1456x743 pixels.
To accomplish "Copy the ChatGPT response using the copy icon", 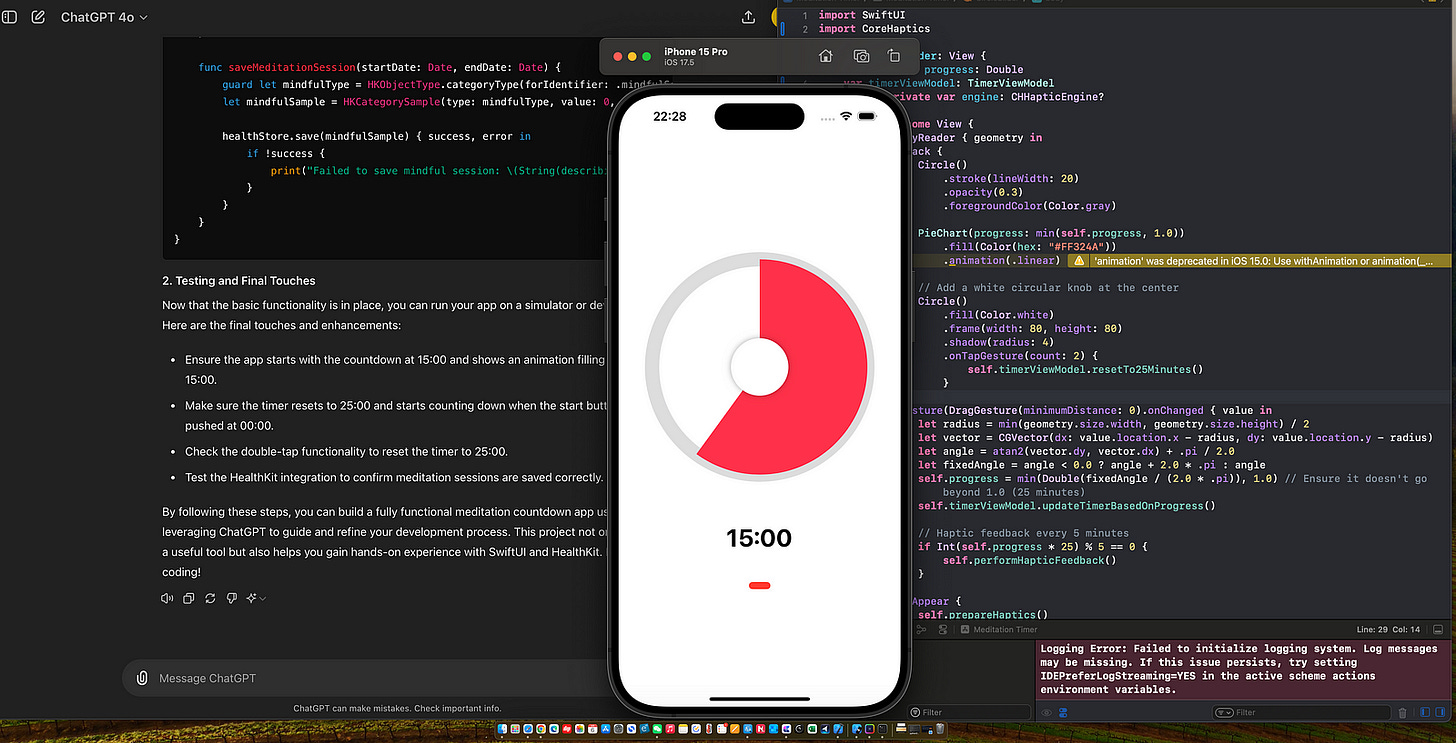I will [x=189, y=598].
